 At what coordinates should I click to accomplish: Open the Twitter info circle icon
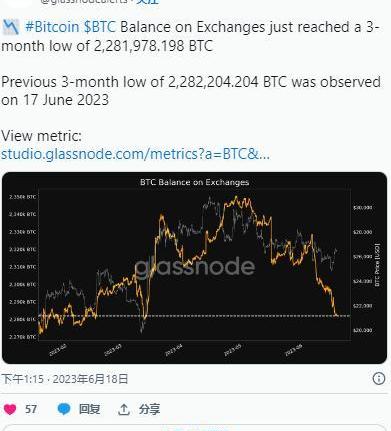point(379,378)
